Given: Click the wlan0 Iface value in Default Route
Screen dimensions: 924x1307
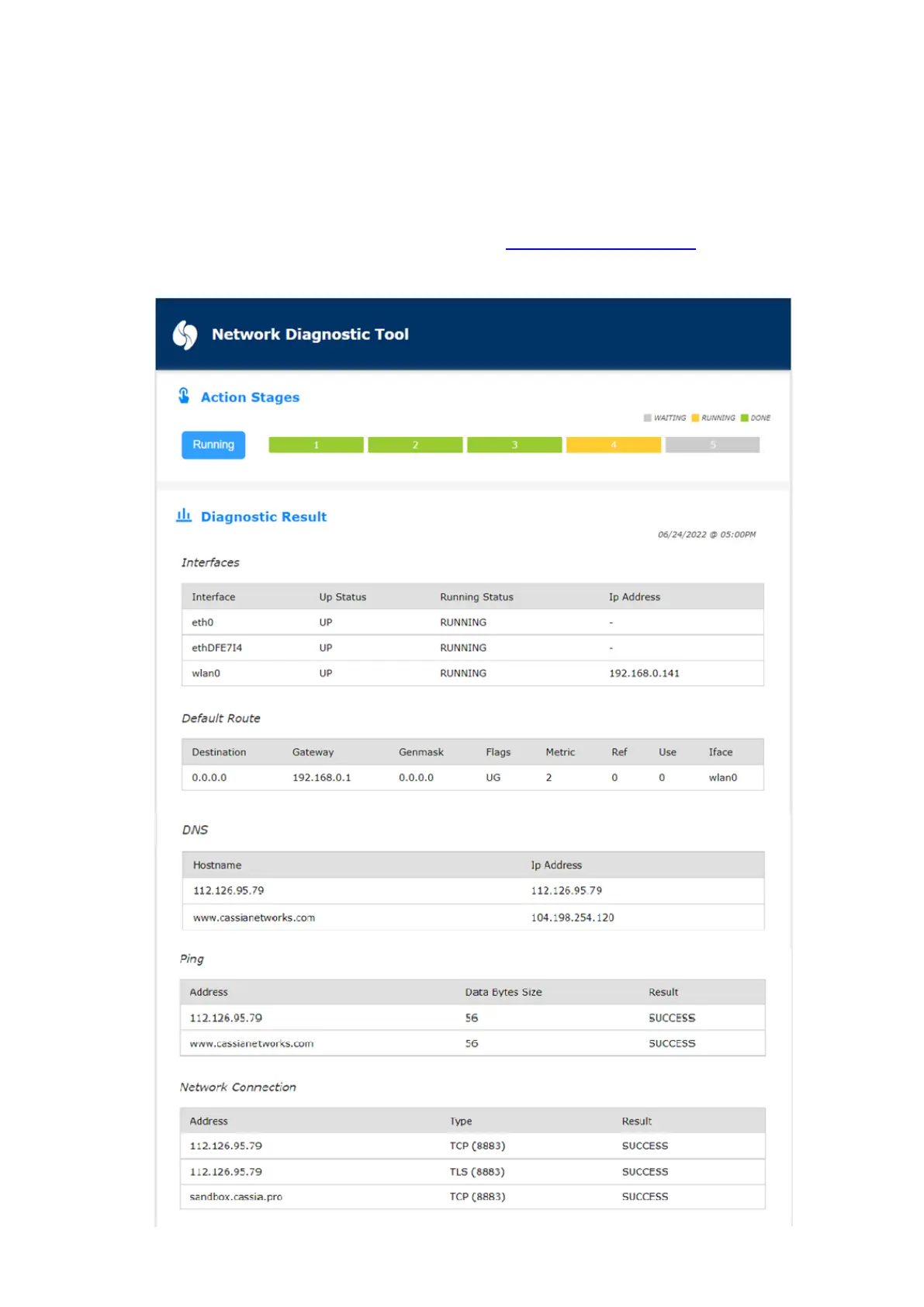Looking at the screenshot, I should pos(723,778).
